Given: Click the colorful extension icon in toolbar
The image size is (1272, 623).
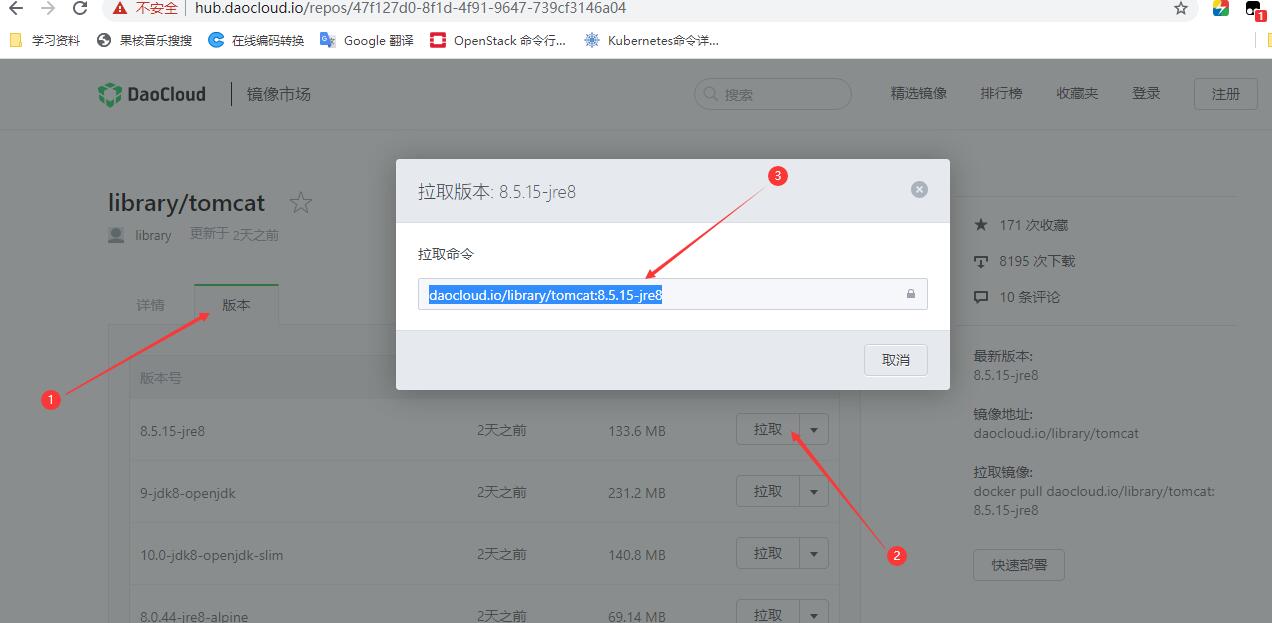Looking at the screenshot, I should 1221,9.
